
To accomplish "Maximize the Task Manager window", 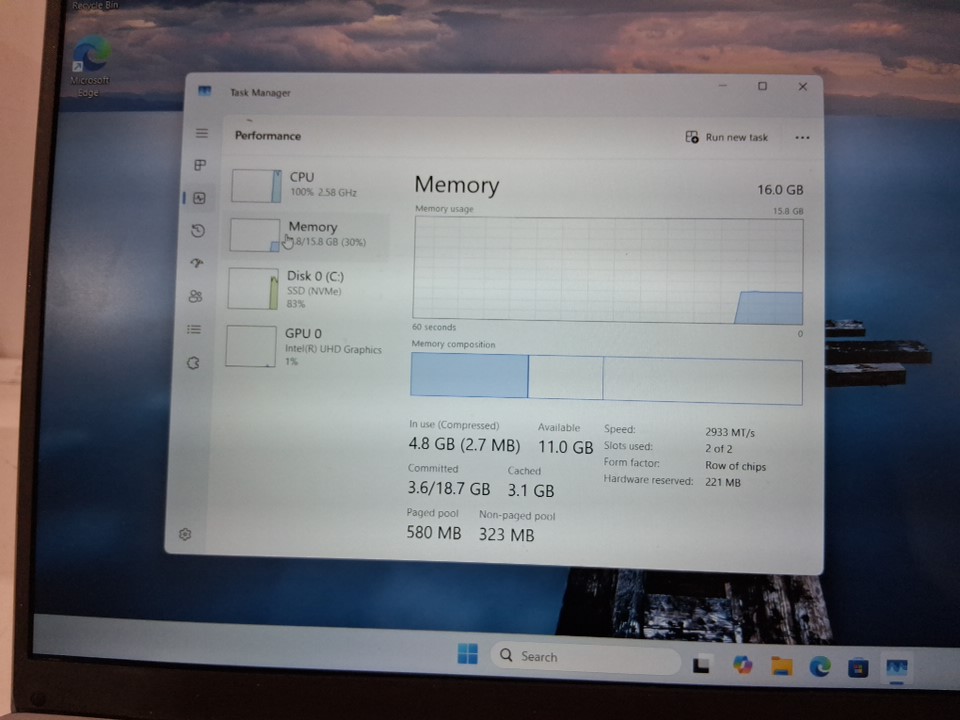I will [x=762, y=87].
